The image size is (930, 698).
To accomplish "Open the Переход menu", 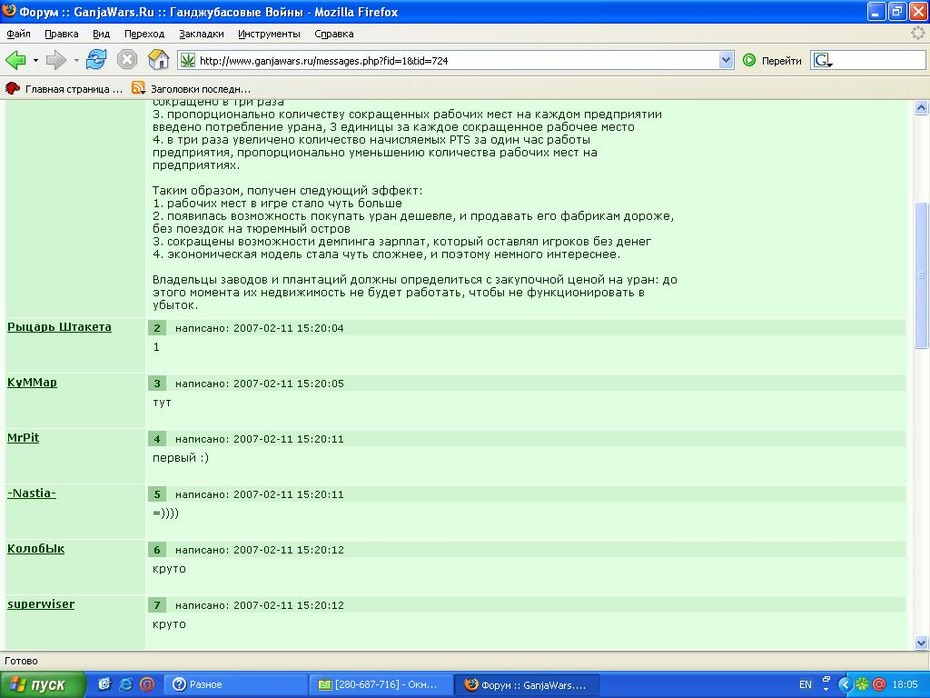I will pos(144,34).
